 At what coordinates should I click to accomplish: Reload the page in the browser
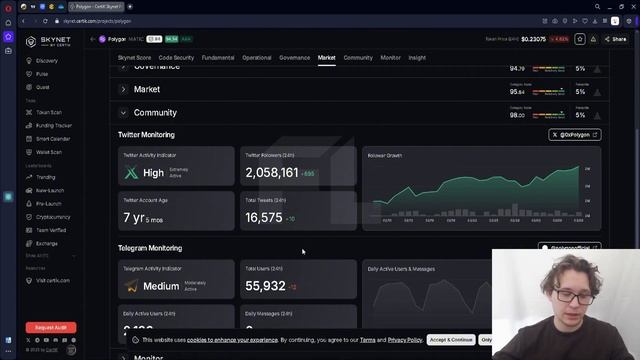coord(45,21)
